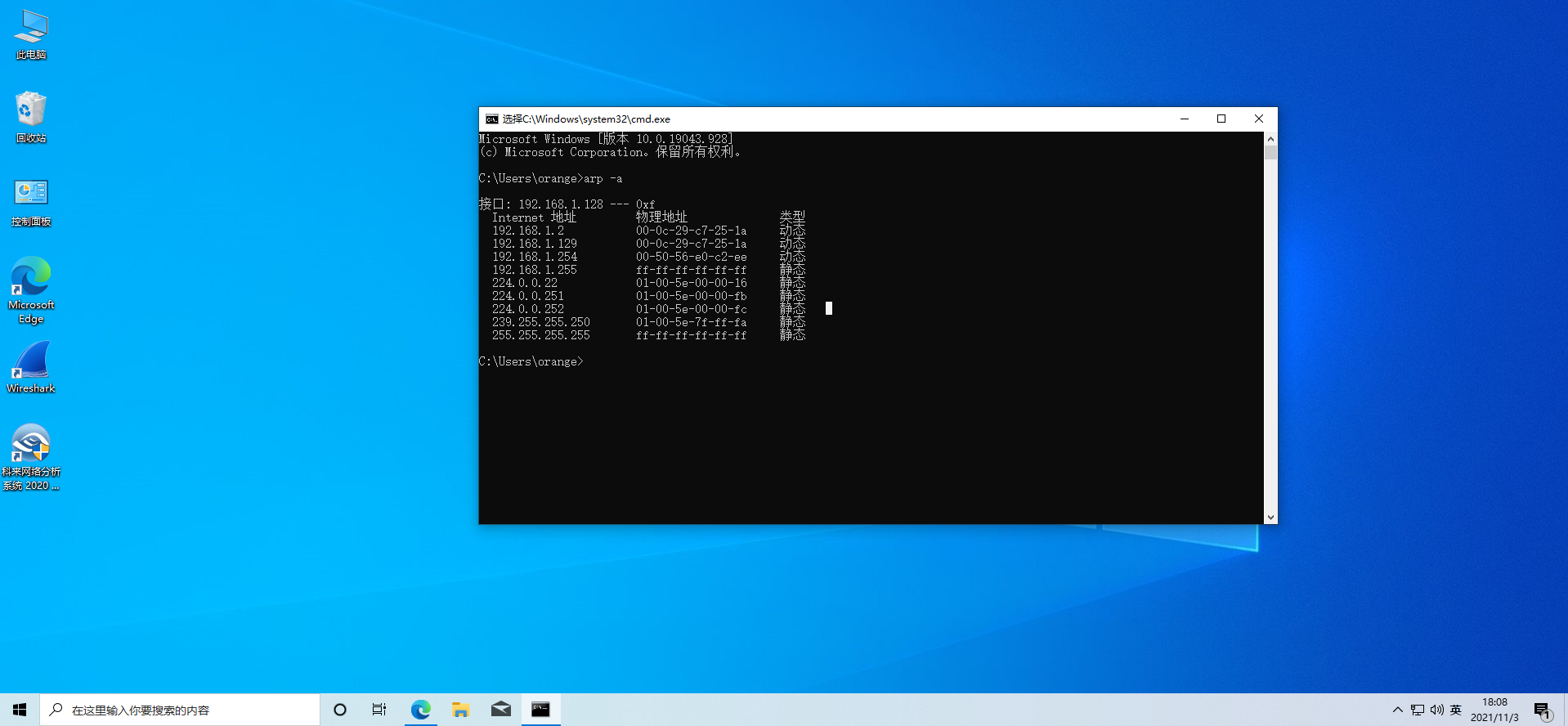1568x726 pixels.
Task: Click the cmd vertical scrollbar thumb
Action: [1270, 152]
